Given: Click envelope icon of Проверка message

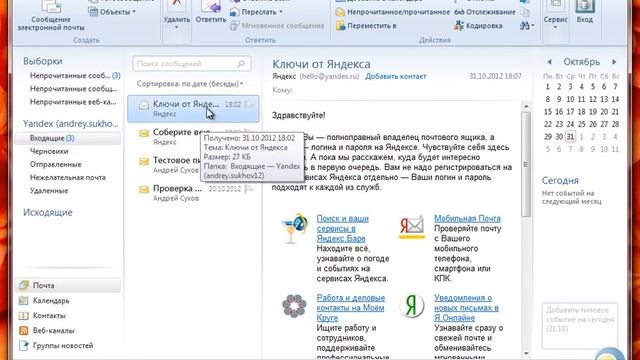Looking at the screenshot, I should 144,190.
